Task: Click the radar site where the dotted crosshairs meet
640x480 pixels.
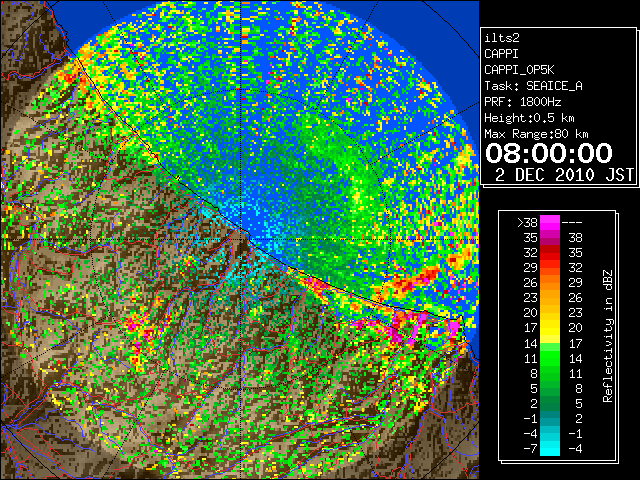Action: coord(241,239)
